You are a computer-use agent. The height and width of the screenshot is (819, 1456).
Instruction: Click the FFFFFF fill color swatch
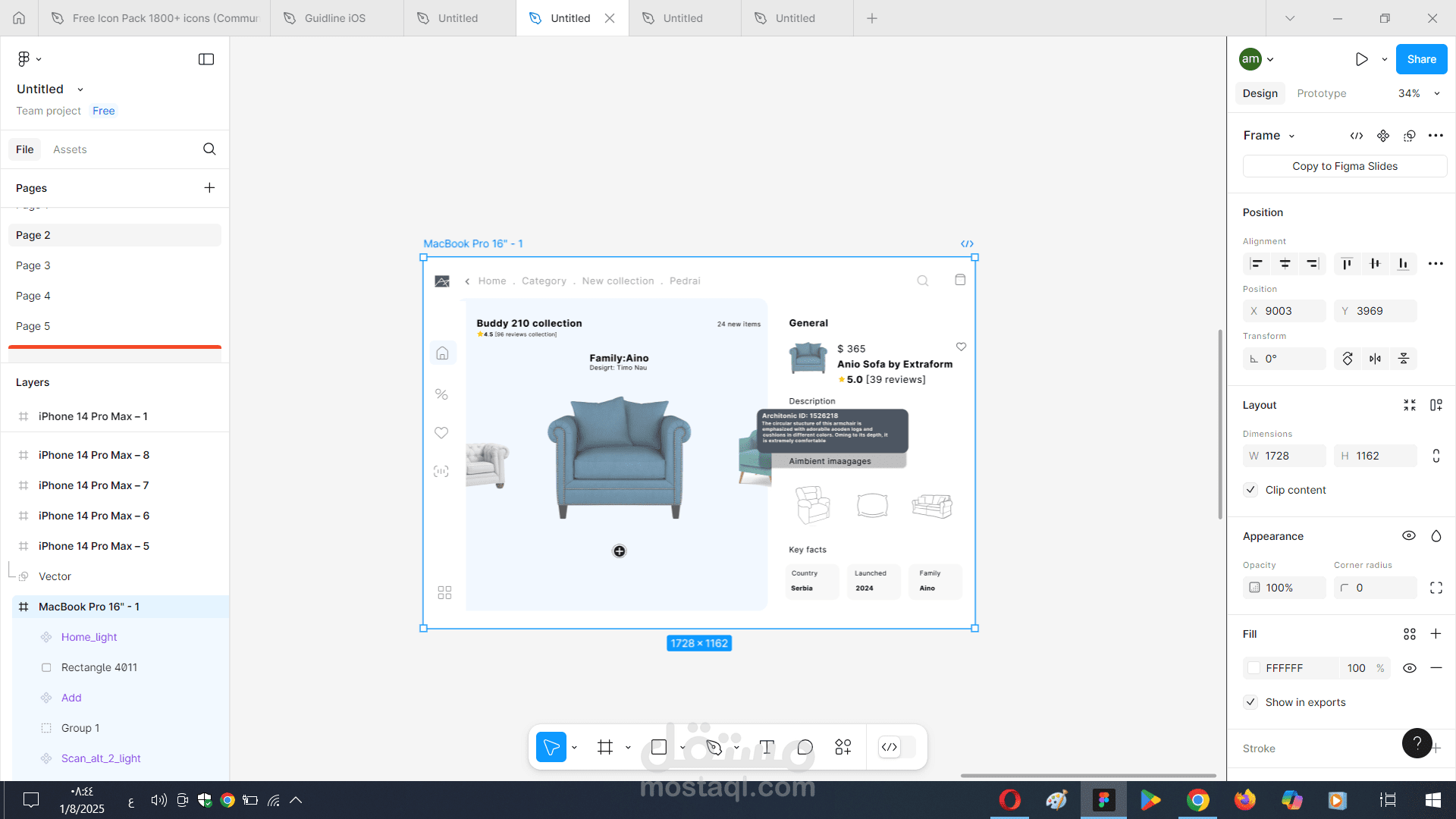coord(1254,668)
